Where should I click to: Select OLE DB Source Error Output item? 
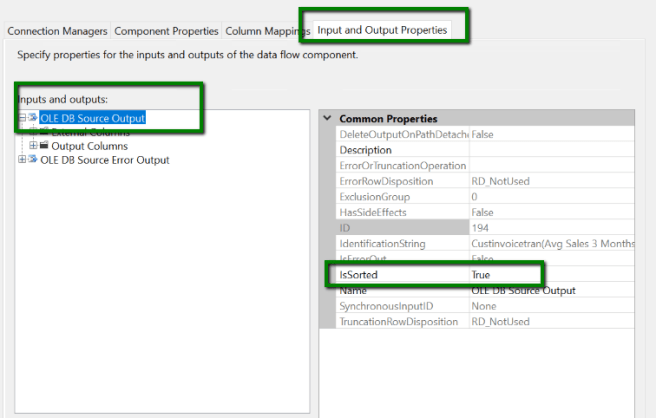(x=104, y=160)
